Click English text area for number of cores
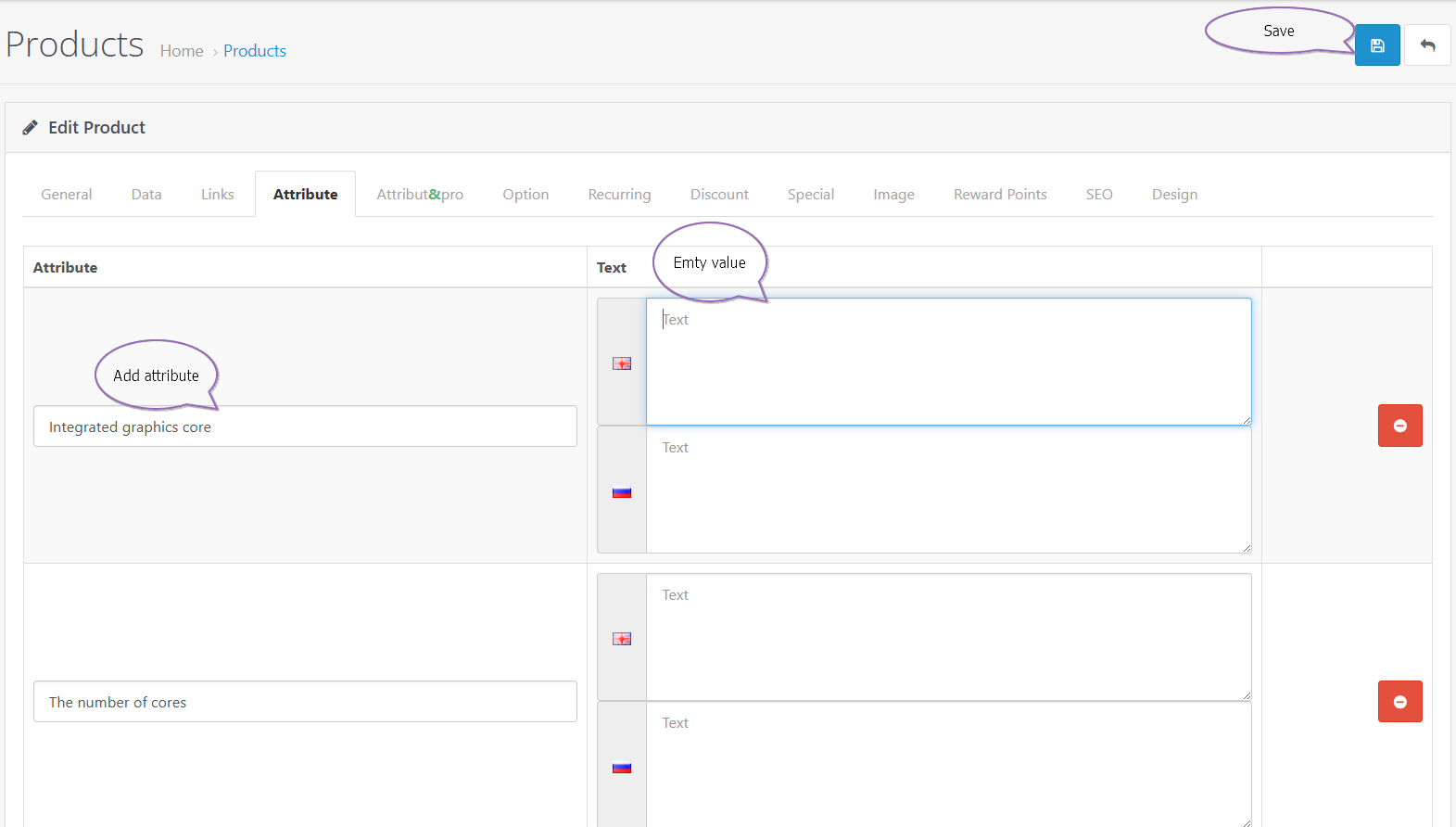Image resolution: width=1456 pixels, height=827 pixels. 948,637
